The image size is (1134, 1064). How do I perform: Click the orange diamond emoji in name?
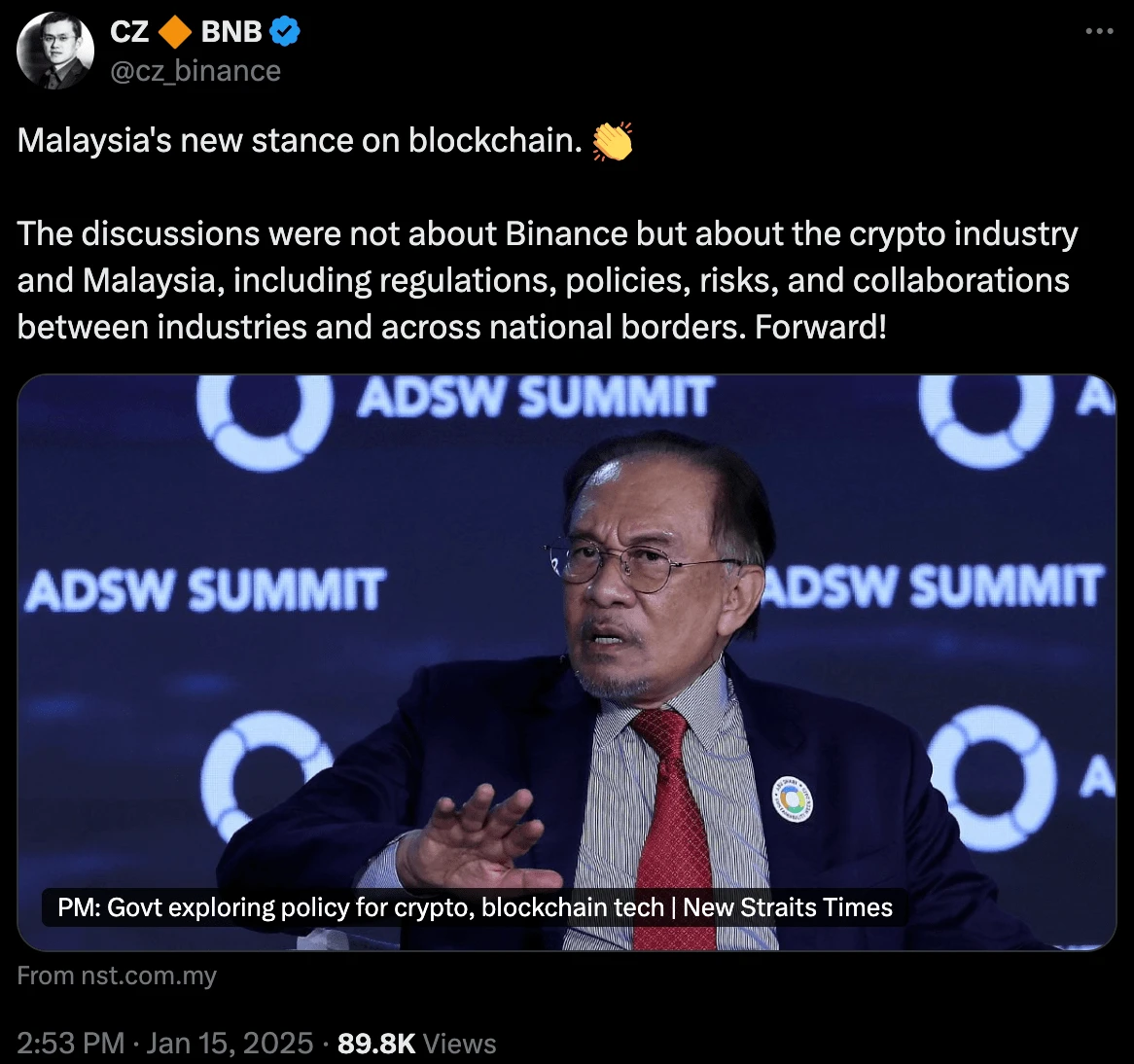coord(175,32)
